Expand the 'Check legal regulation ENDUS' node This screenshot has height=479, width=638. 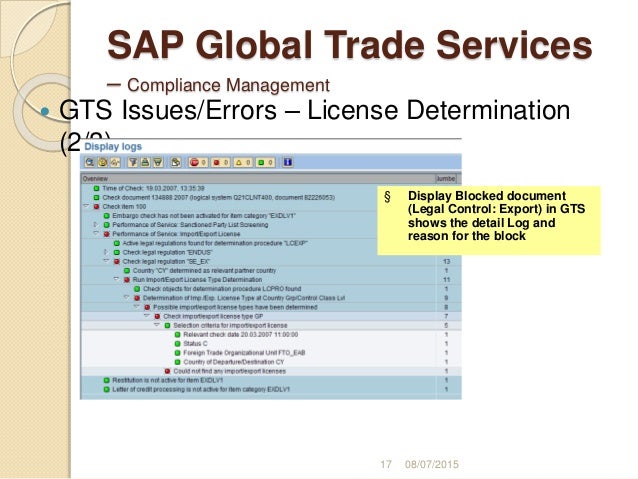tap(106, 252)
